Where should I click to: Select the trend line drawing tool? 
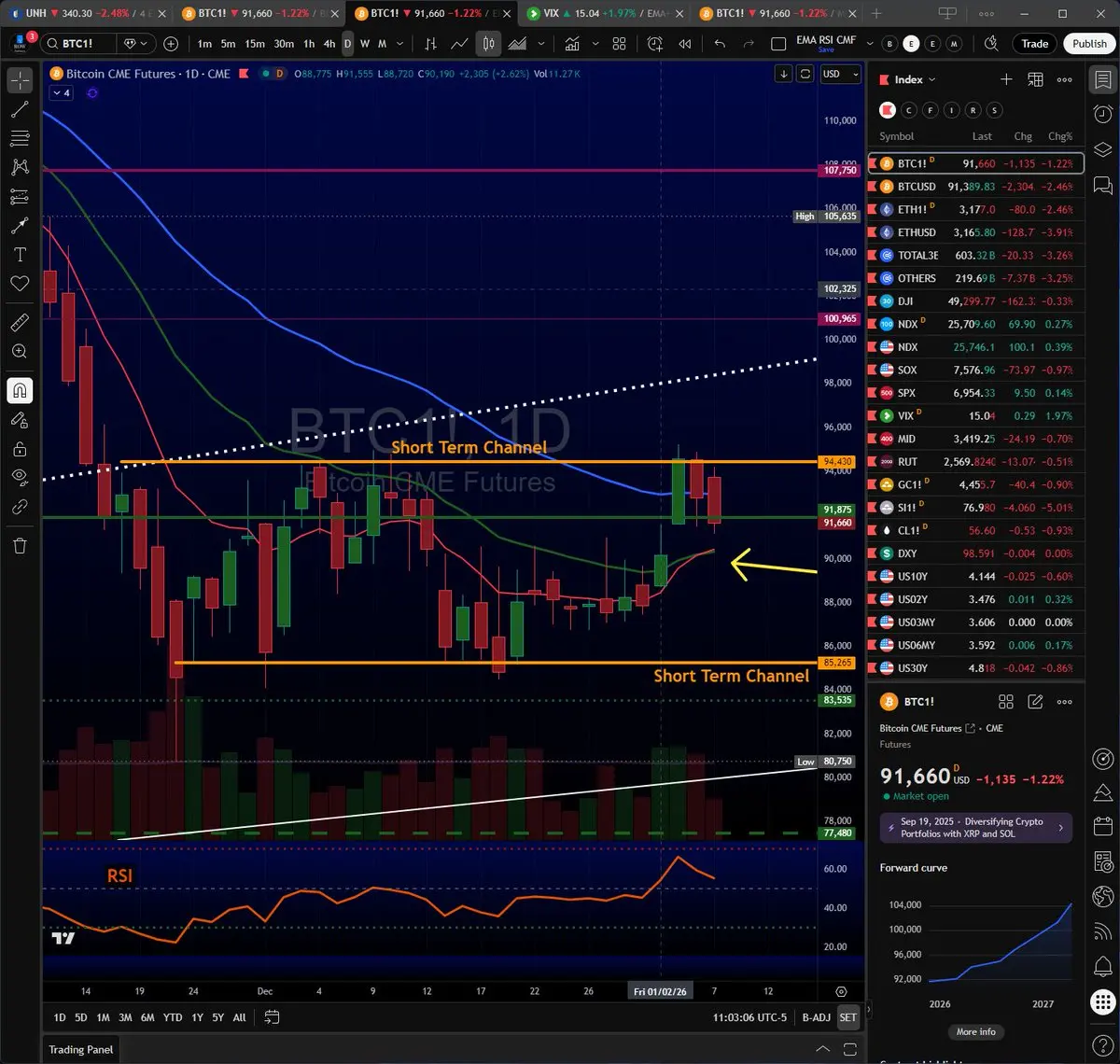coord(20,110)
